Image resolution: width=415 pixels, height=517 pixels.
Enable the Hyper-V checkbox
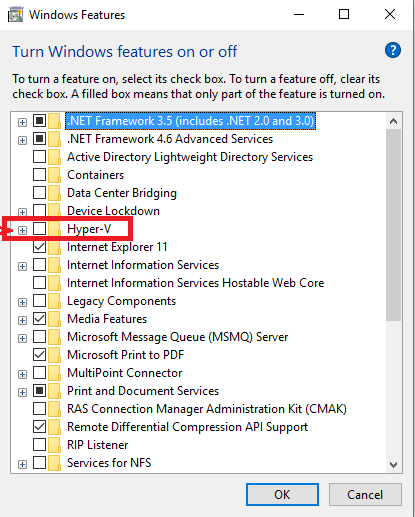(39, 229)
